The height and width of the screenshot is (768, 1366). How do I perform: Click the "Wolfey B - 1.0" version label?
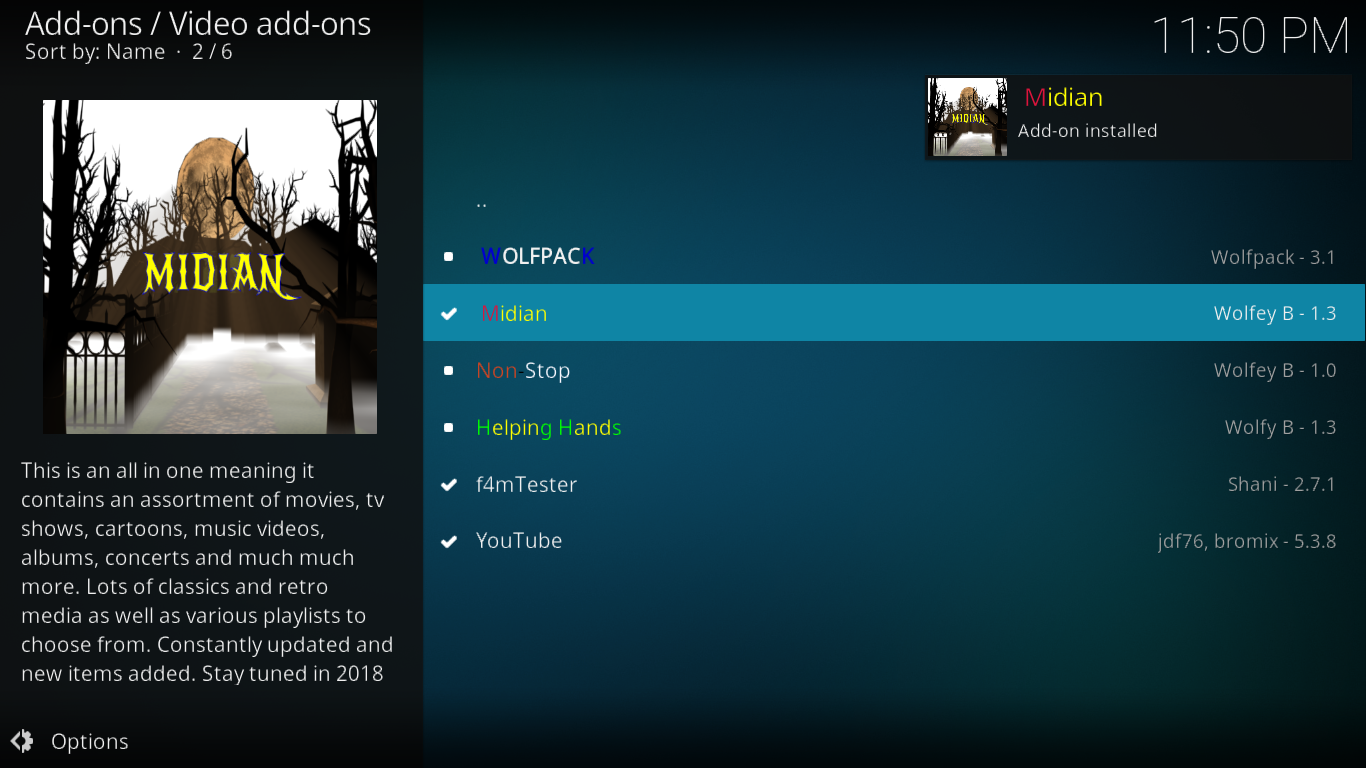1275,370
